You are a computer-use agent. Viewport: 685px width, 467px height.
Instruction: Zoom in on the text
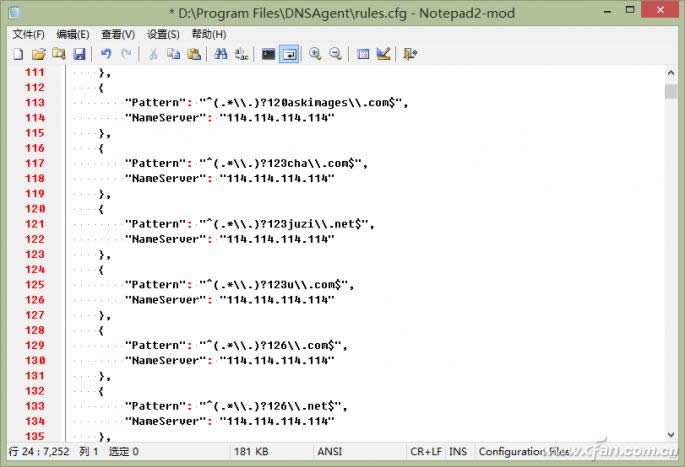click(315, 54)
